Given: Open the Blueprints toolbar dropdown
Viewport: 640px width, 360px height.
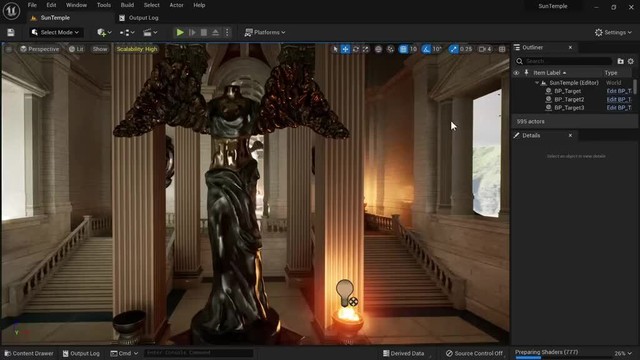Looking at the screenshot, I should (x=127, y=32).
